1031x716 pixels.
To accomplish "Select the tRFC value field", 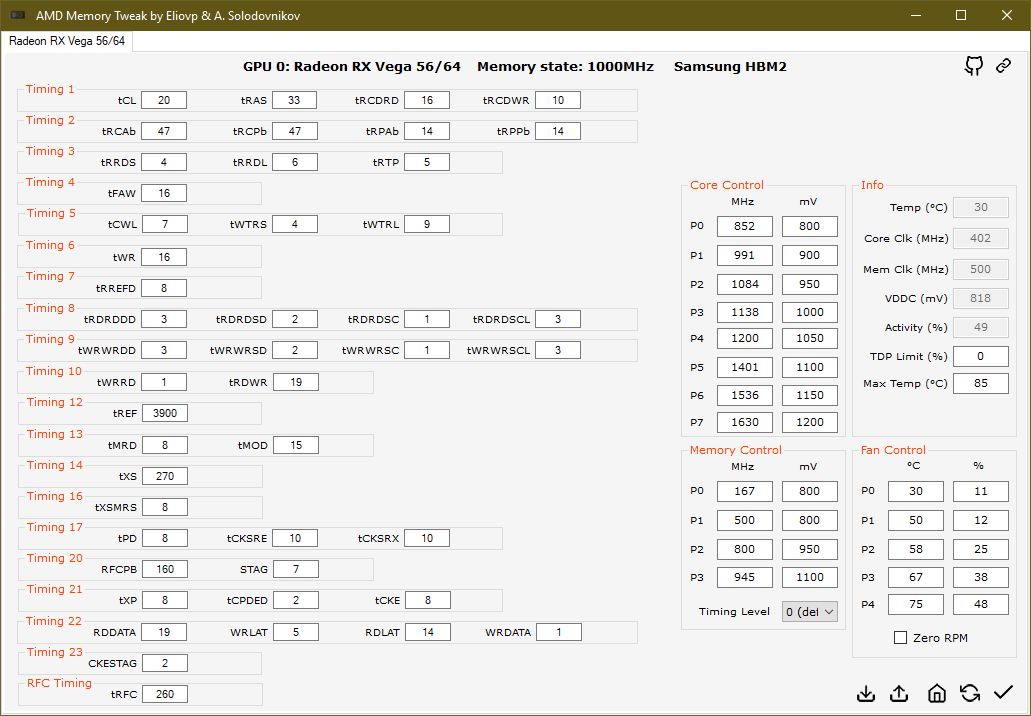I will click(x=164, y=694).
